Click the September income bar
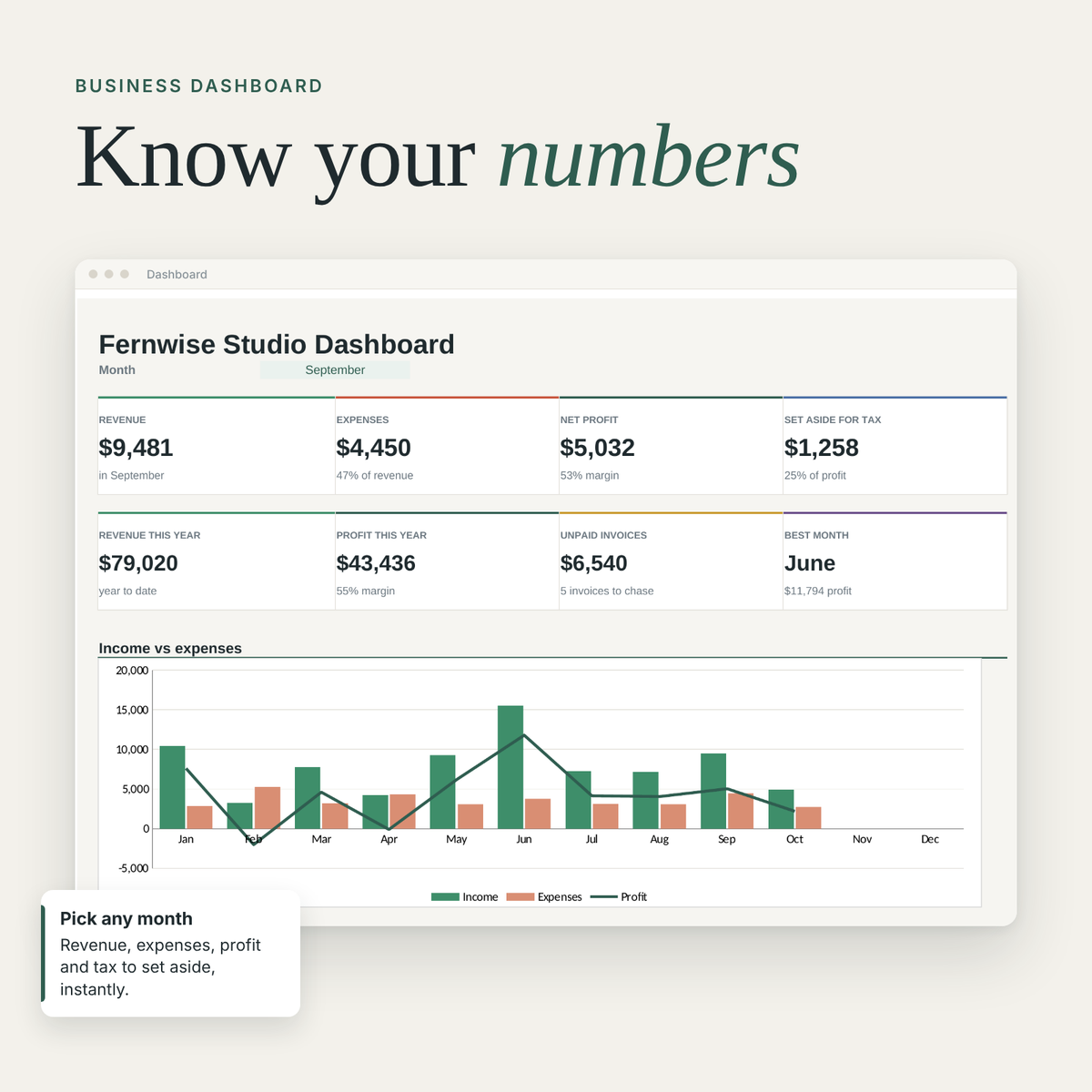This screenshot has width=1092, height=1092. tap(713, 791)
